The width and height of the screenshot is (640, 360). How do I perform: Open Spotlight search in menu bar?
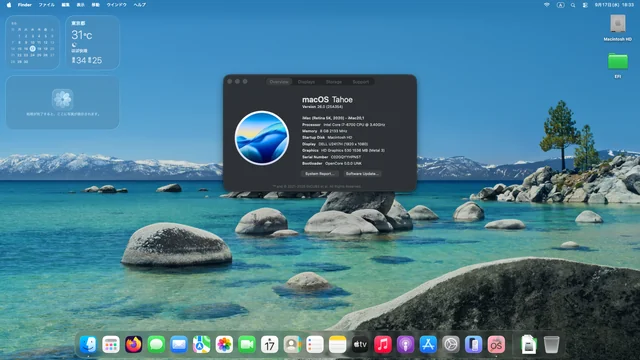tap(573, 5)
